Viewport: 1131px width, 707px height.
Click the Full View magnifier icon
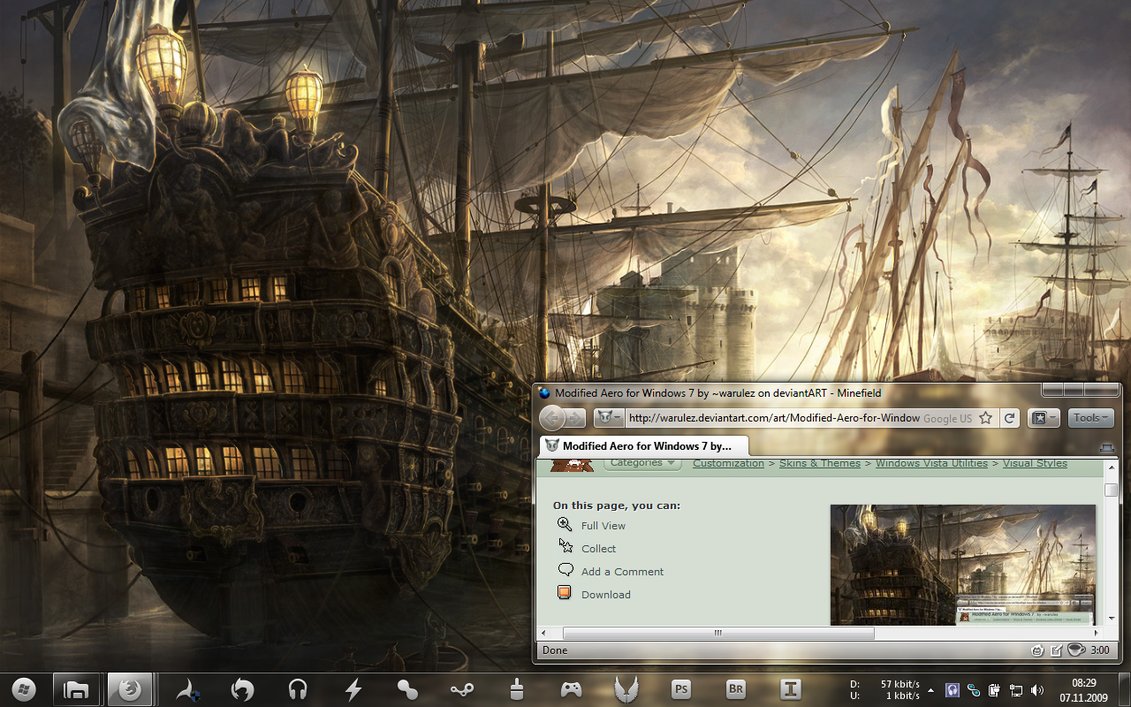[x=565, y=525]
